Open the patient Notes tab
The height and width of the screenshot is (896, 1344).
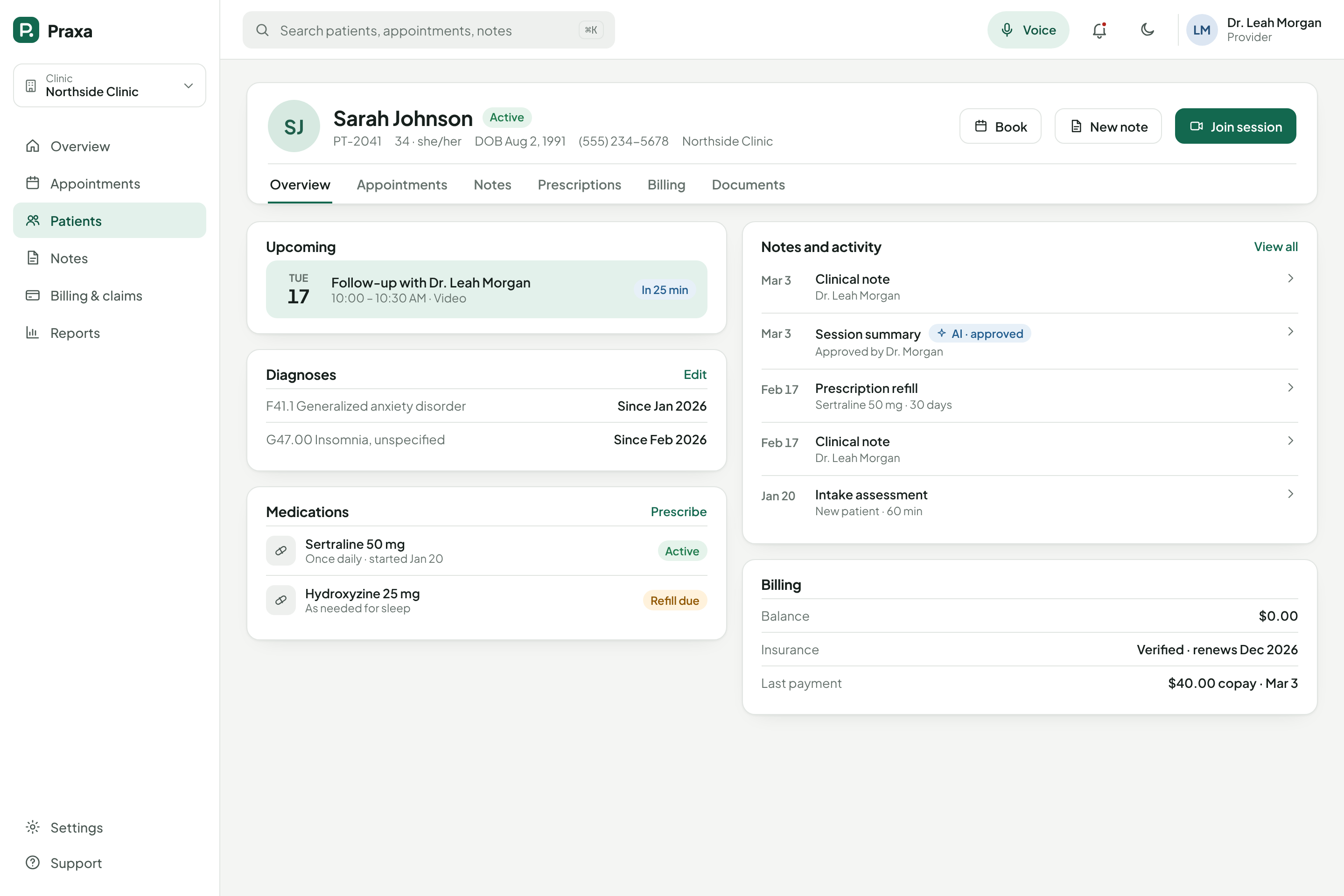[492, 185]
